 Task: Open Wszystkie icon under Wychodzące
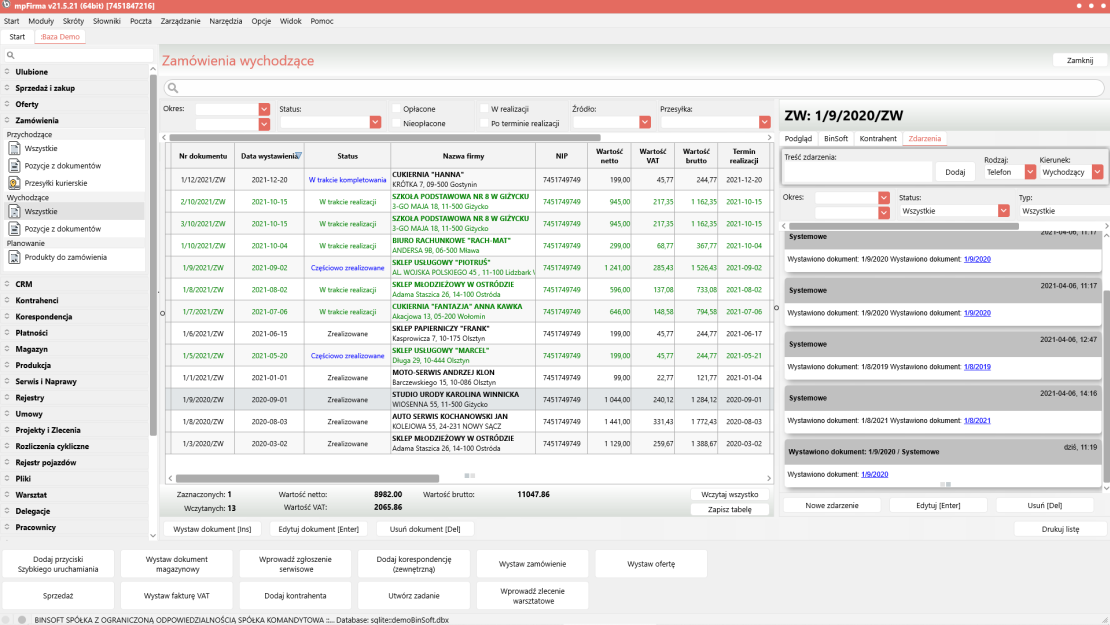coord(14,212)
